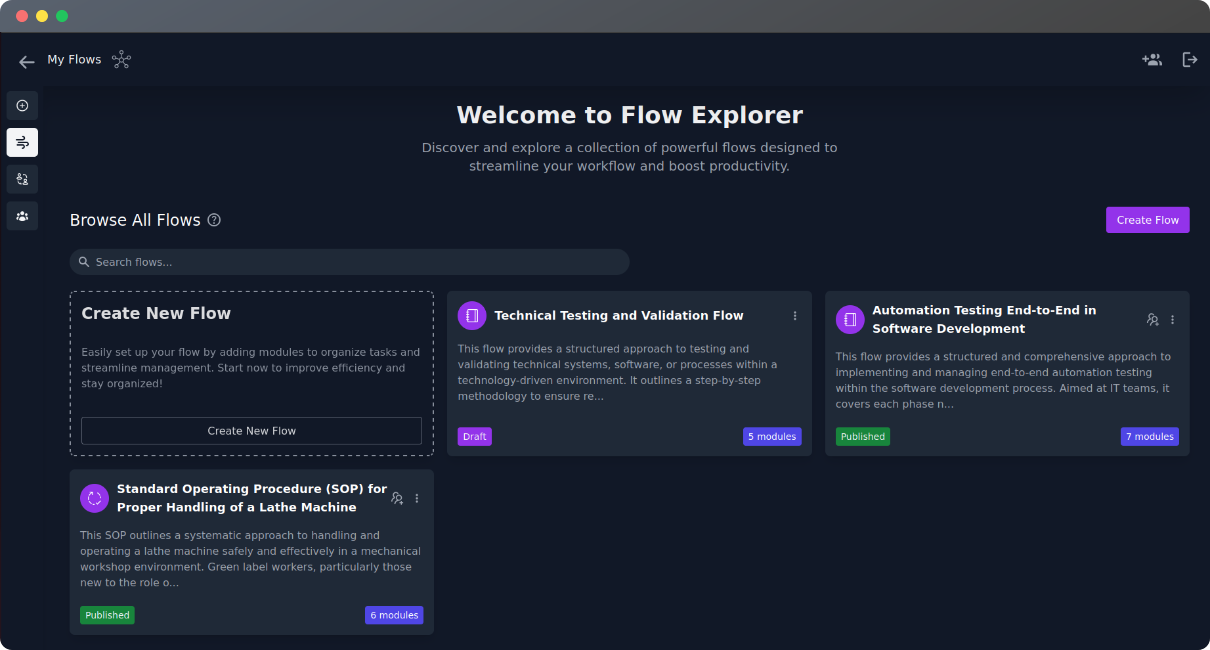The height and width of the screenshot is (650, 1210).
Task: Open the add-new icon atop the sidebar
Action: click(x=22, y=105)
